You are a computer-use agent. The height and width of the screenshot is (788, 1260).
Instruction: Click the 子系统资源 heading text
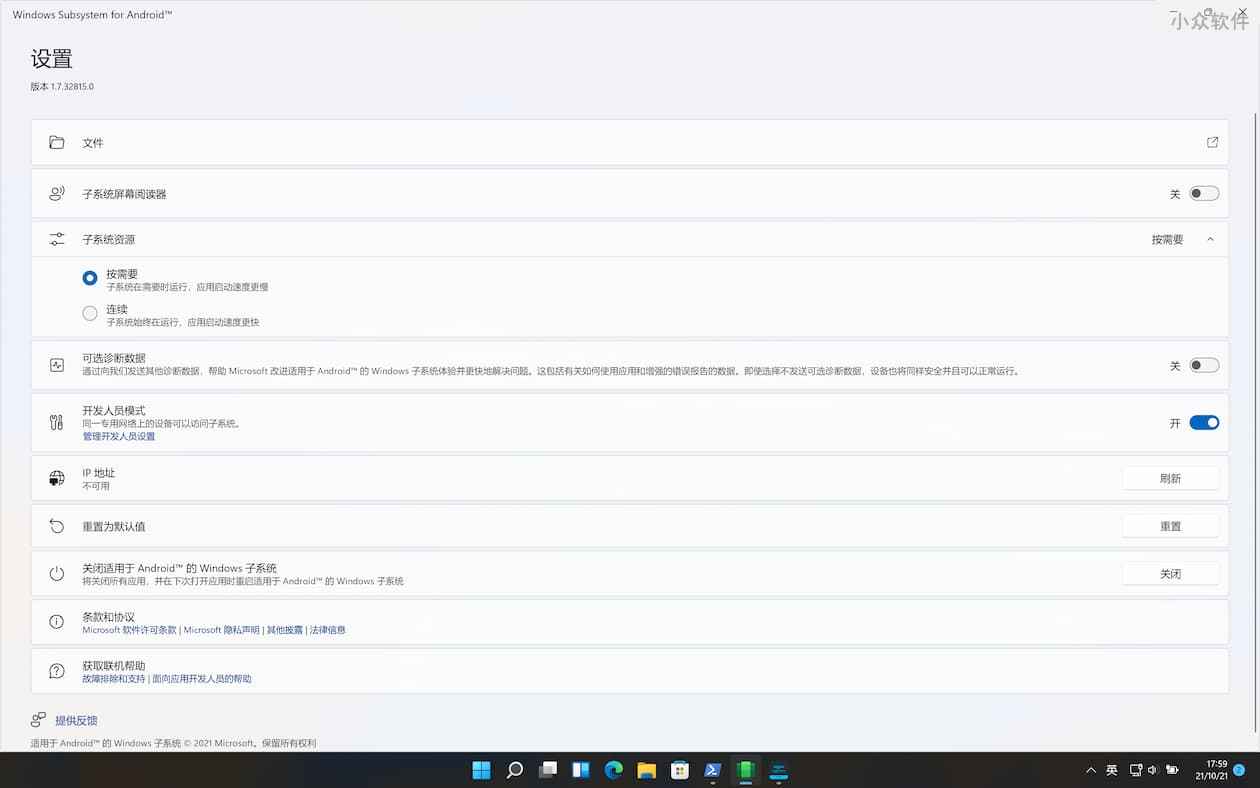point(108,240)
